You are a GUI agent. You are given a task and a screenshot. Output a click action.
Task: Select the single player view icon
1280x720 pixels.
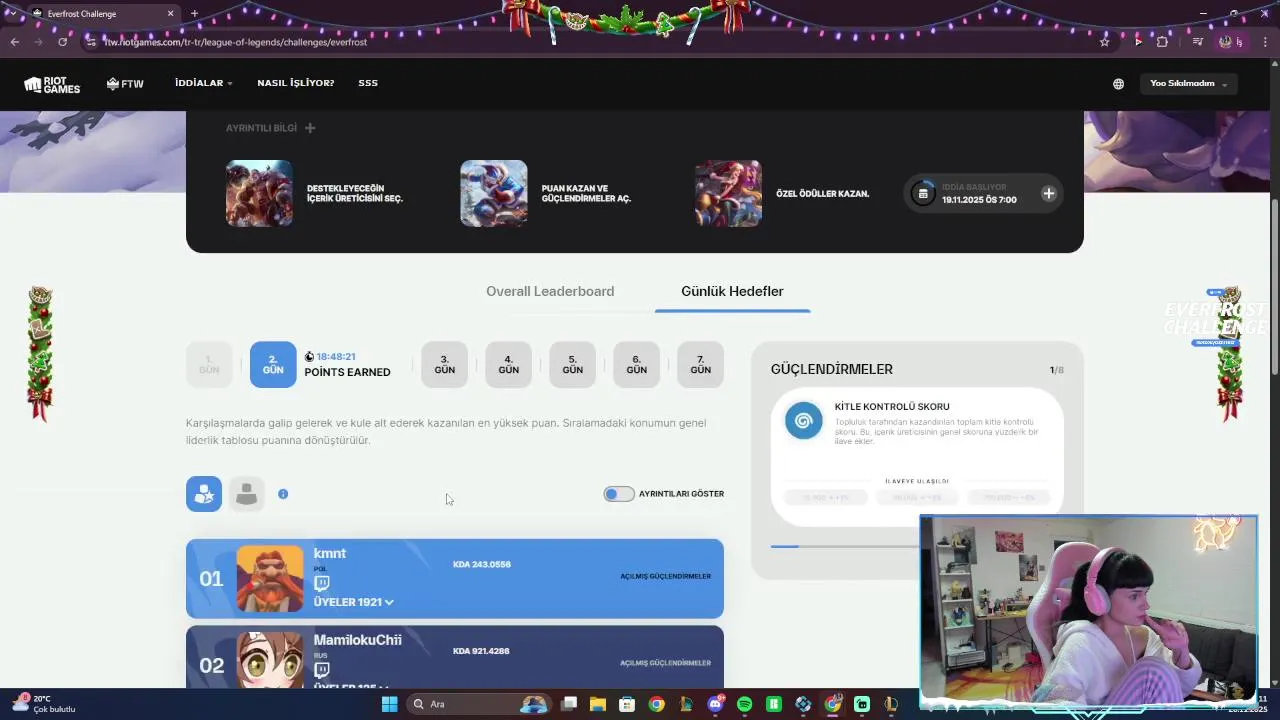[246, 494]
